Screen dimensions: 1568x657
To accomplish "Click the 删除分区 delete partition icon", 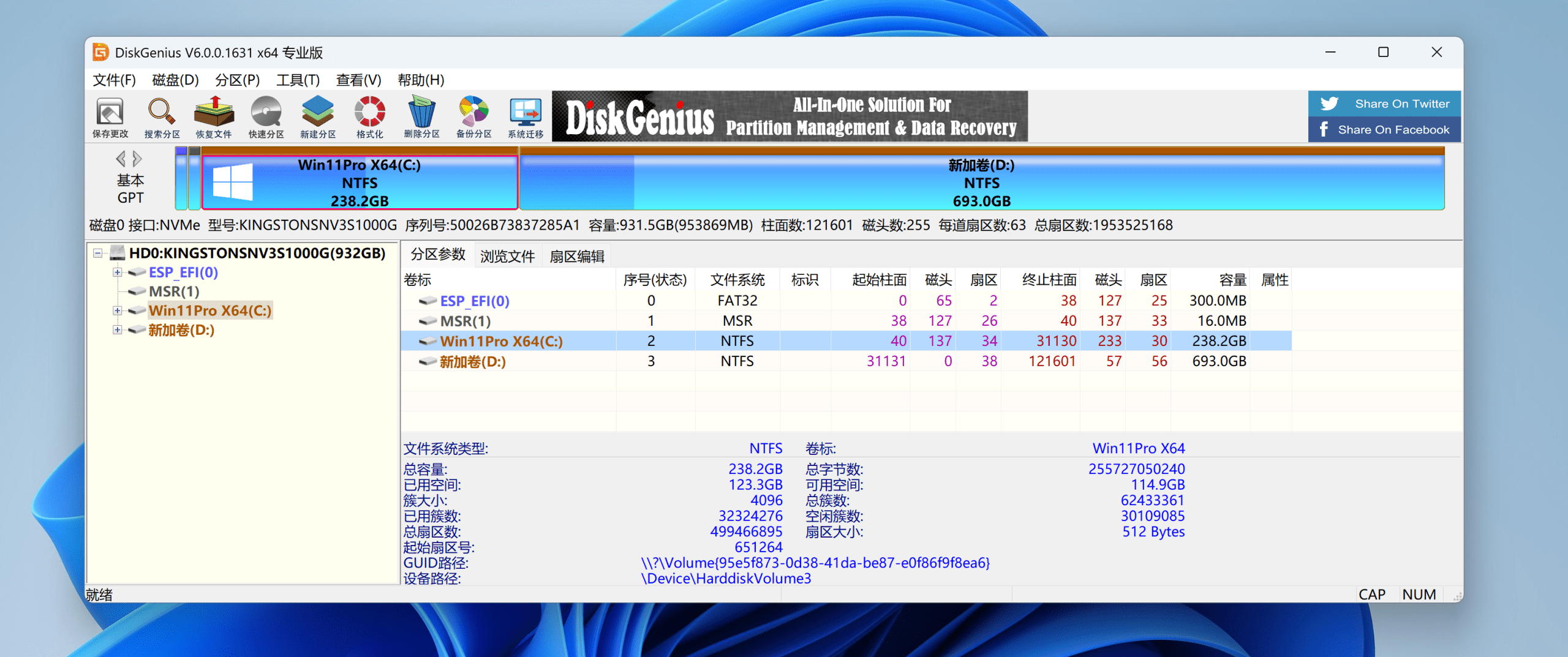I will pyautogui.click(x=422, y=117).
